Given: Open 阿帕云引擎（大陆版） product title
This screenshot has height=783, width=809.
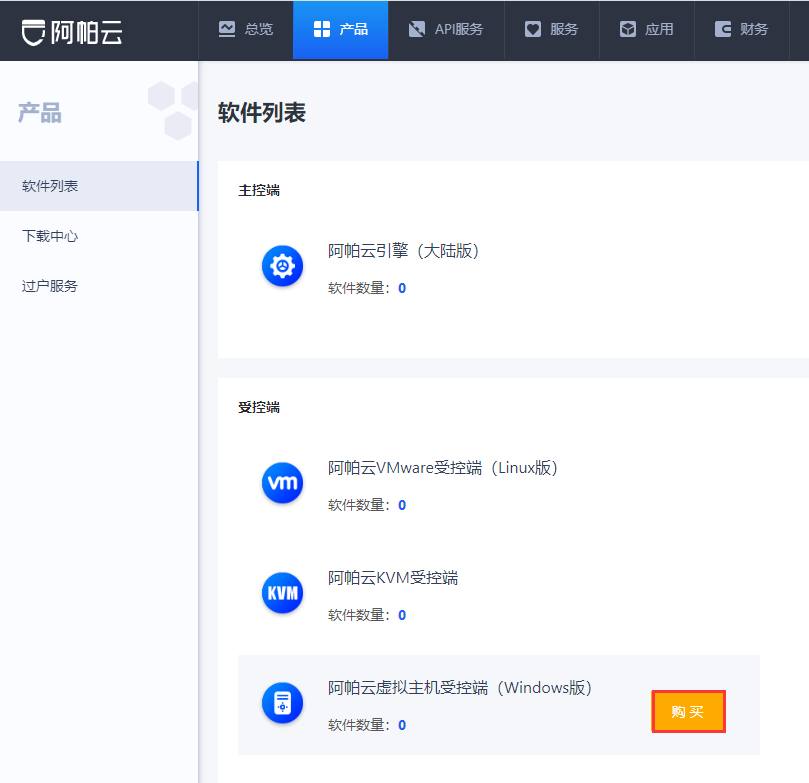Looking at the screenshot, I should [x=404, y=251].
